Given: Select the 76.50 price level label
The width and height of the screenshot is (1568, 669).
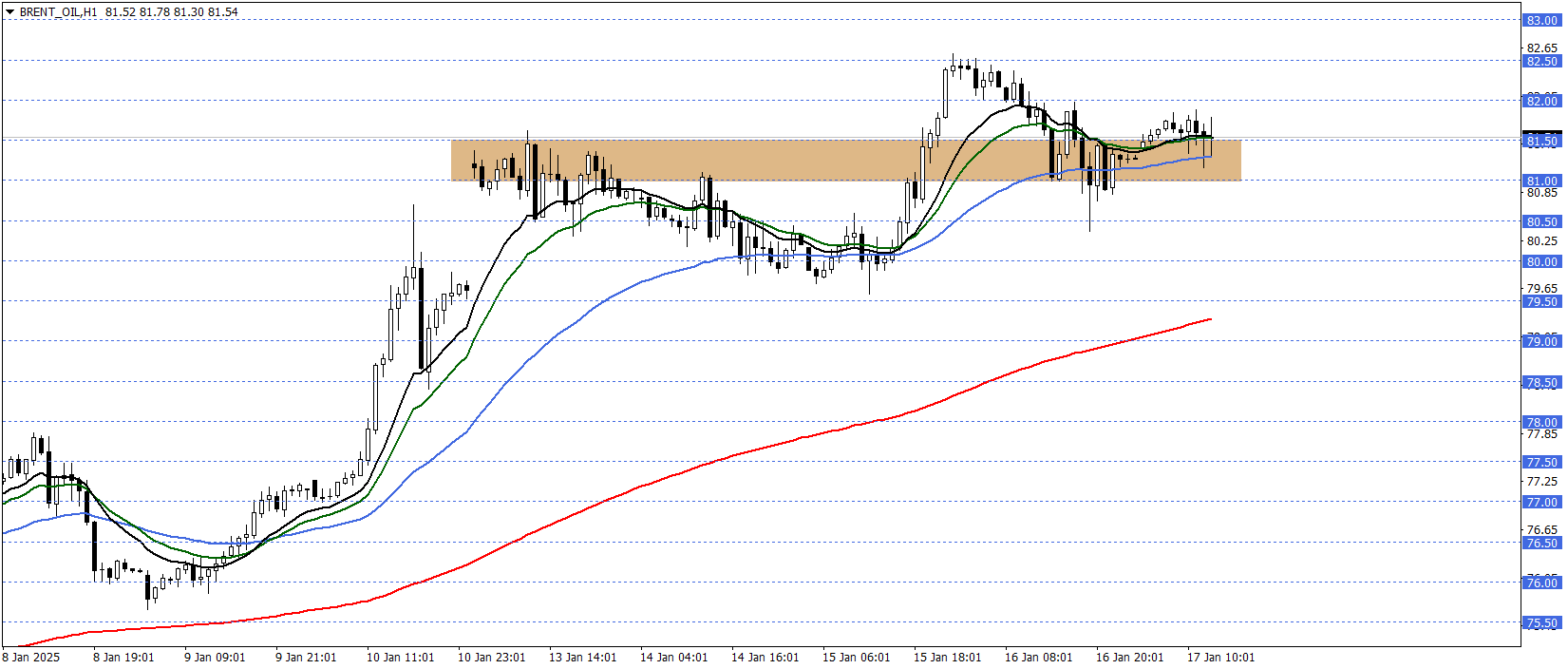Looking at the screenshot, I should pyautogui.click(x=1541, y=544).
